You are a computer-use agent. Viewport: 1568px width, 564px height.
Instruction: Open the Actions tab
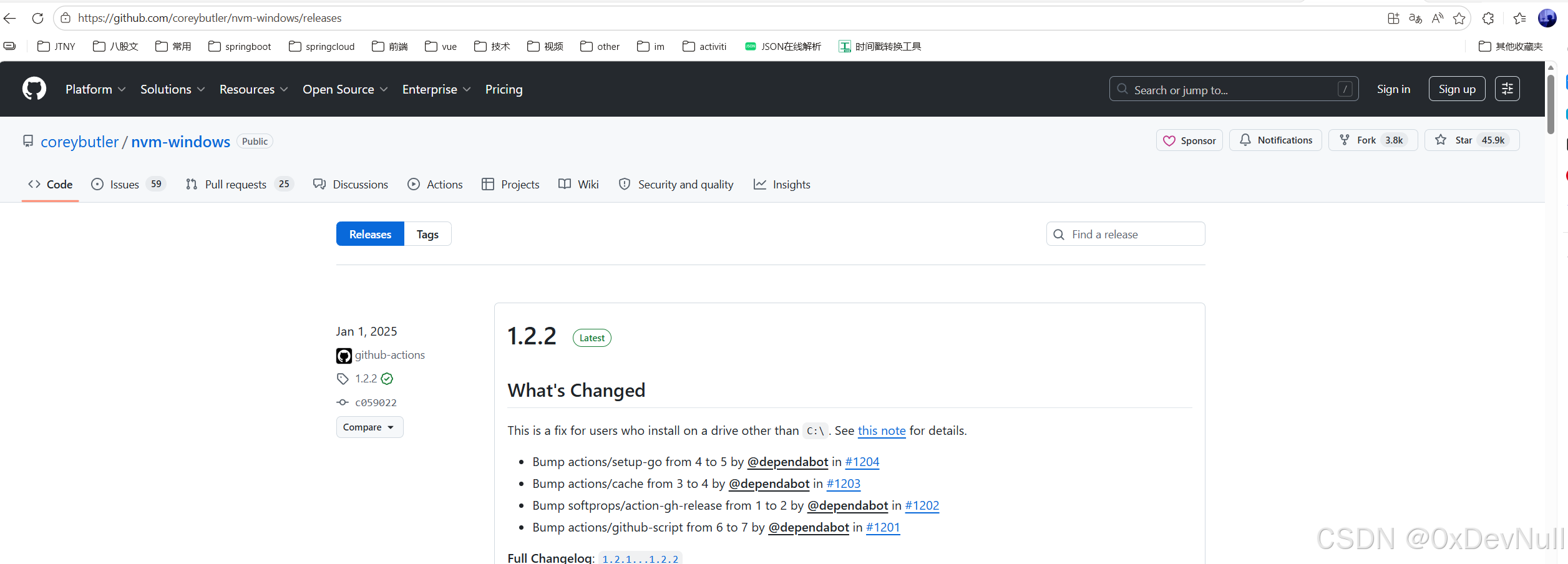[435, 184]
